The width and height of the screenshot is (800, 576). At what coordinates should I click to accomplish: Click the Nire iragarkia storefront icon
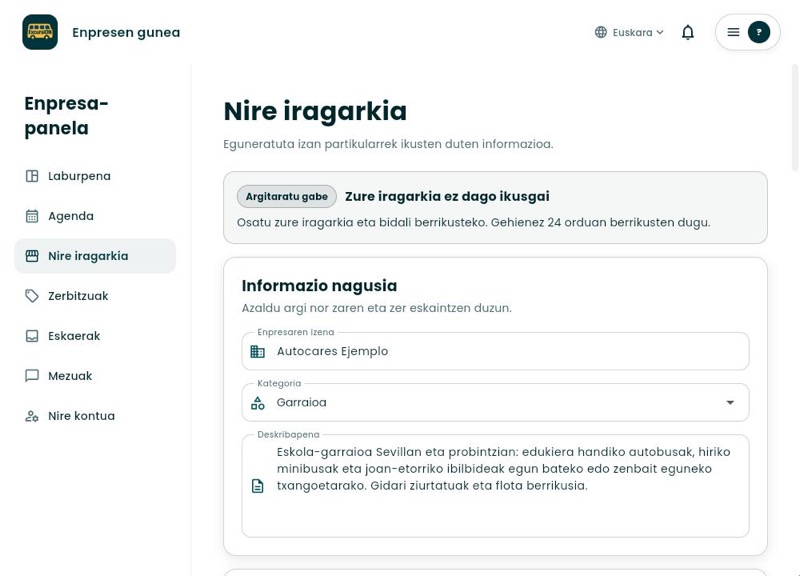click(32, 256)
